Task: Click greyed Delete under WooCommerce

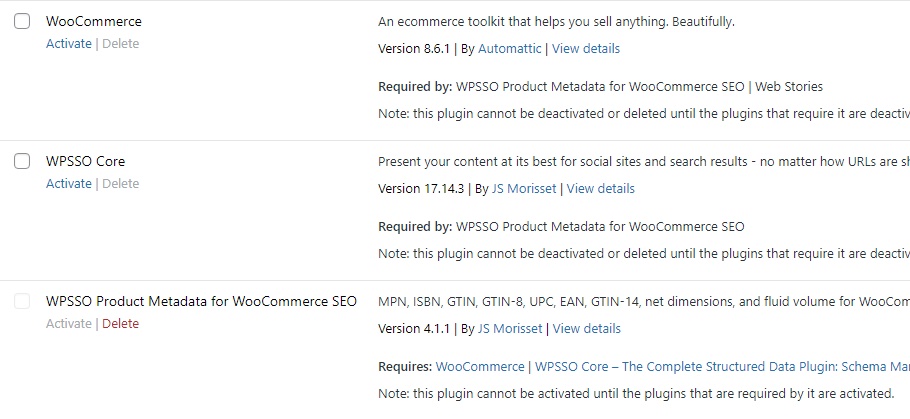Action: (120, 44)
